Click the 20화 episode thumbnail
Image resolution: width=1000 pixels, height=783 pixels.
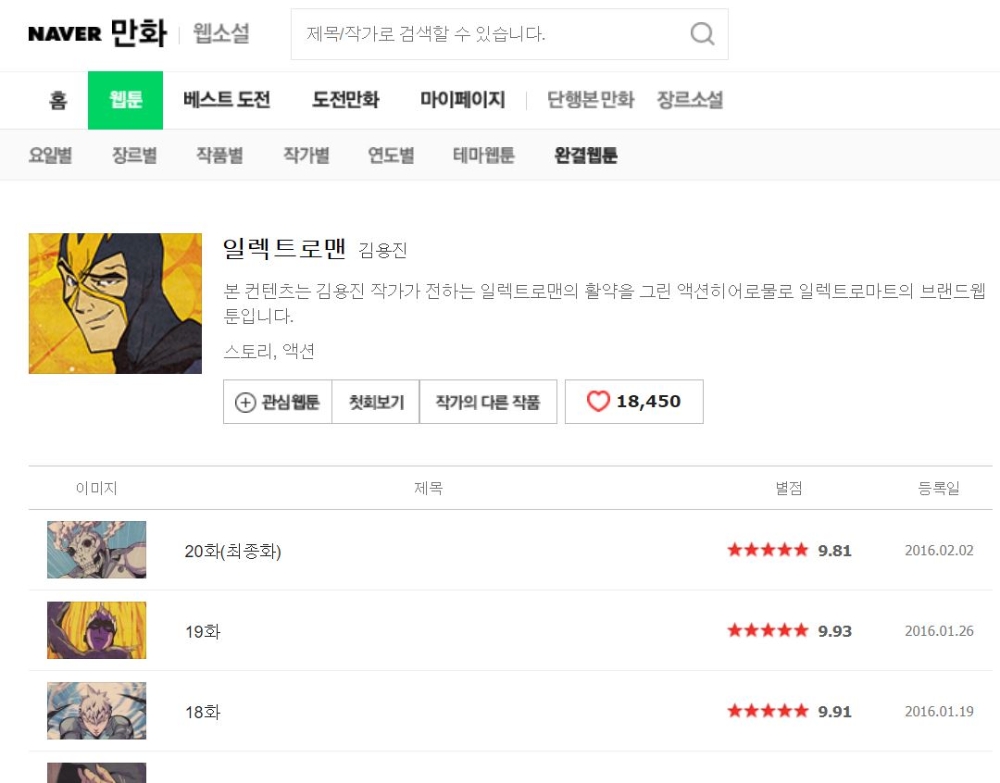coord(96,550)
